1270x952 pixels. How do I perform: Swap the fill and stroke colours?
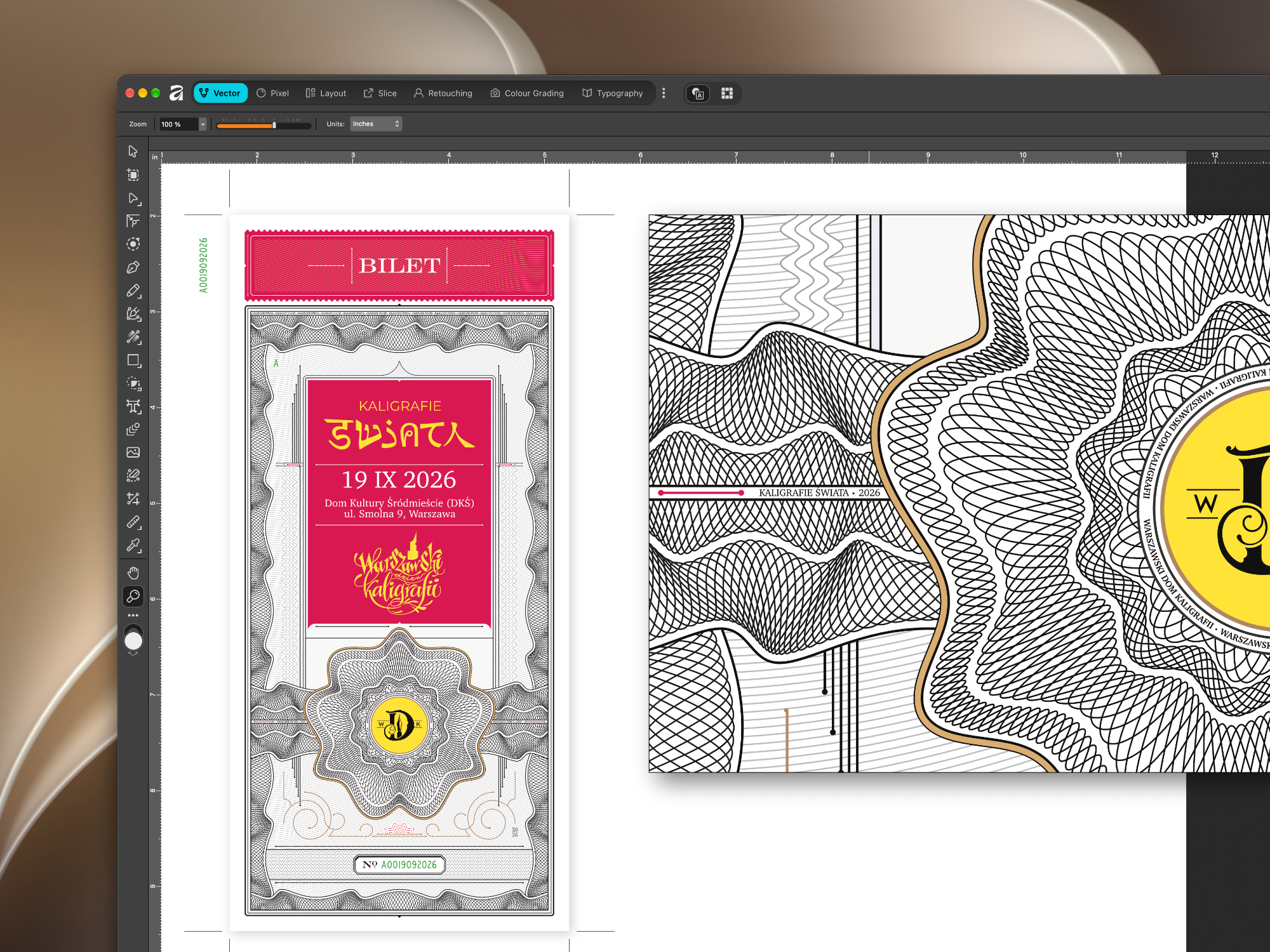click(133, 654)
